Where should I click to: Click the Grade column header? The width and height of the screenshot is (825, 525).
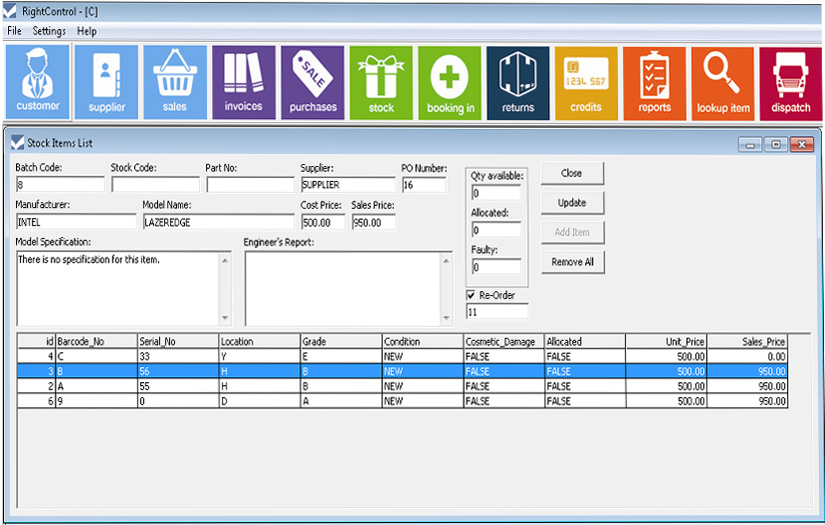[341, 341]
